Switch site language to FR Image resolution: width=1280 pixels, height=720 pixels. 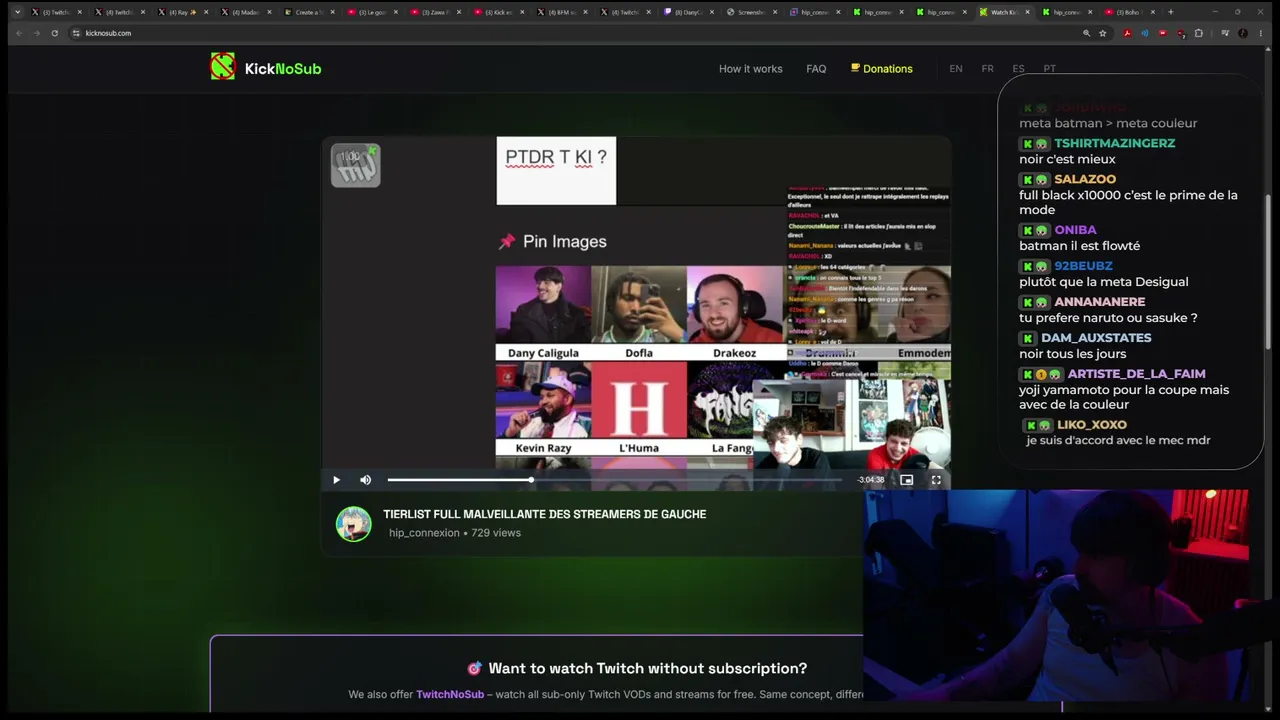click(x=988, y=69)
